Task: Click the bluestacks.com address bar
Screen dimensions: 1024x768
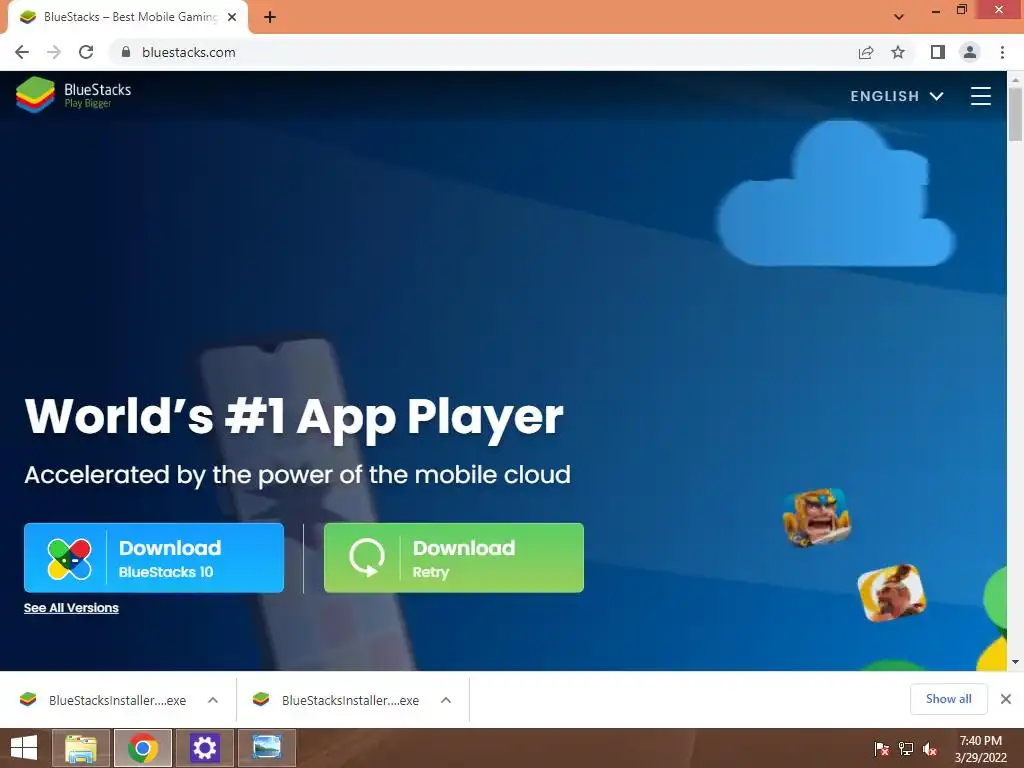Action: 483,52
